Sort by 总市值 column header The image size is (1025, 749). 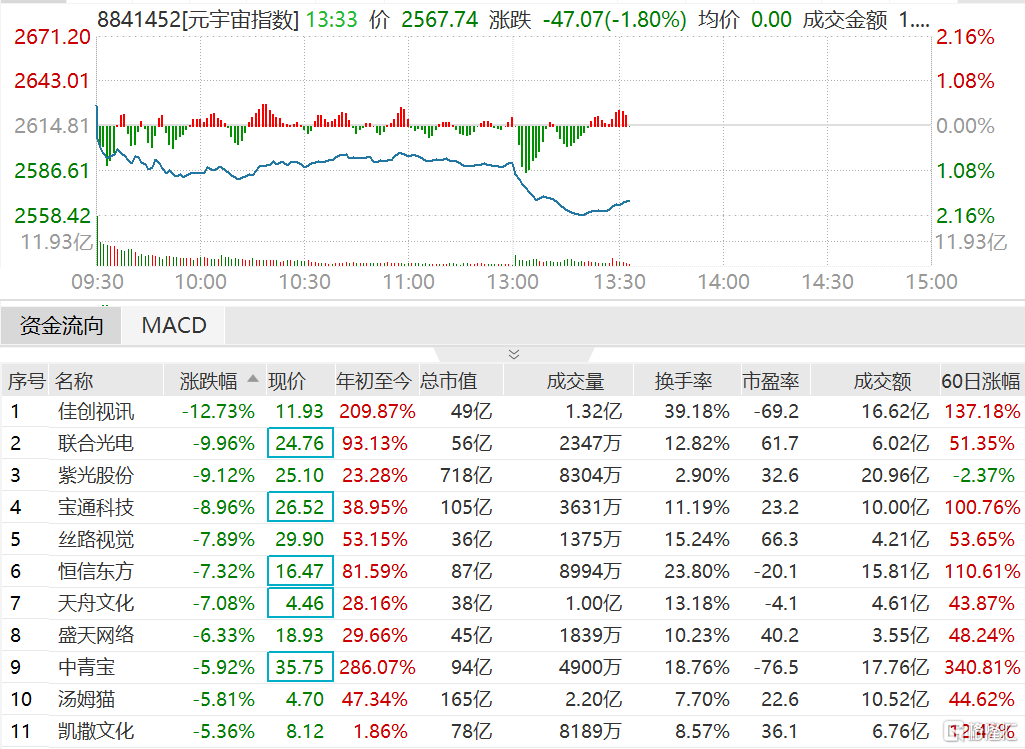[x=448, y=381]
